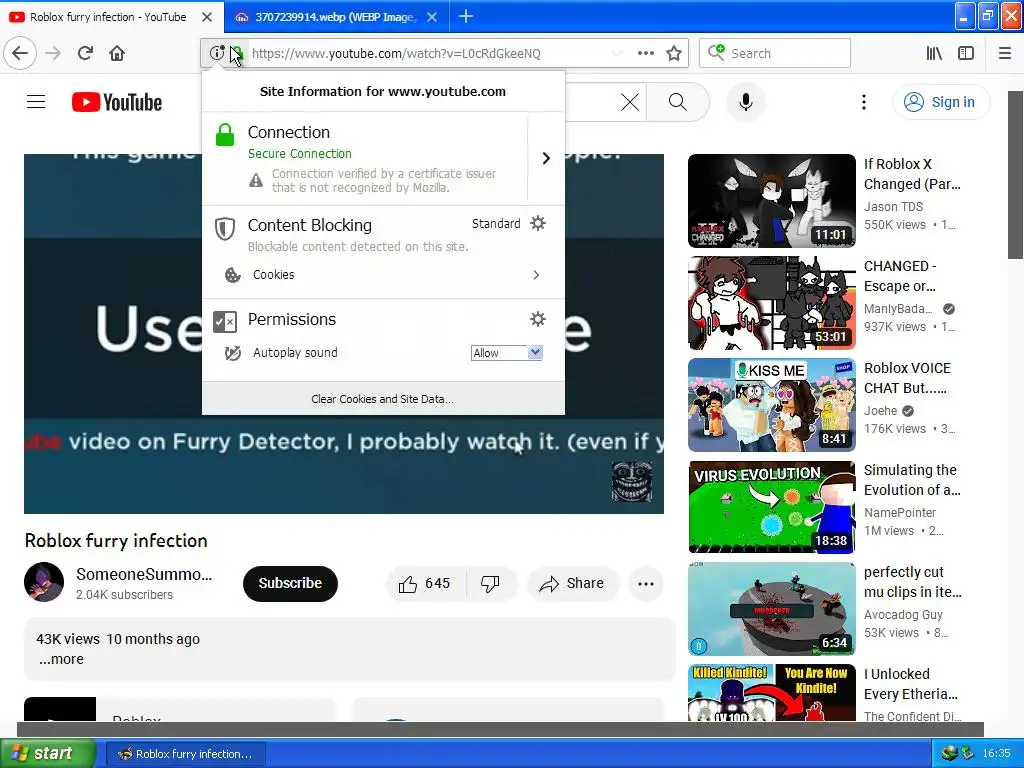Click Simulating the Evolution video title
The image size is (1024, 768).
tap(912, 480)
